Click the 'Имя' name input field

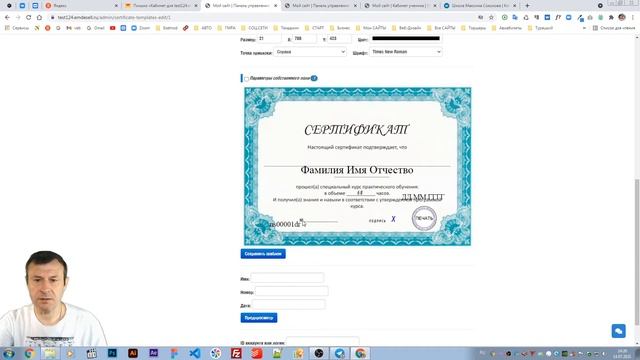click(287, 278)
